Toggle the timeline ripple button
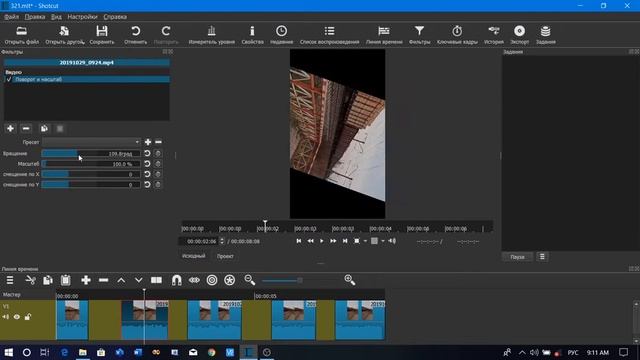This screenshot has height=360, width=640. click(212, 280)
